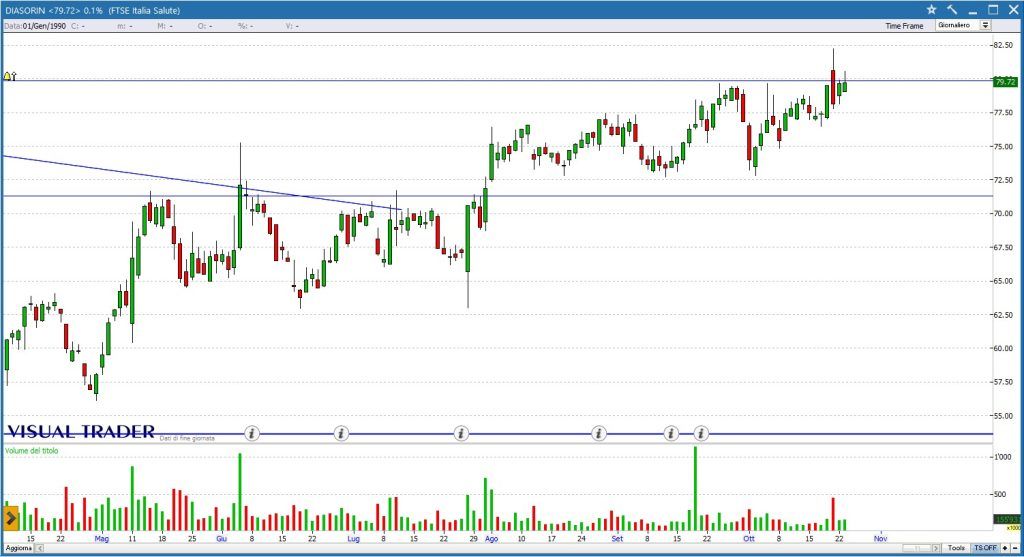Click the yellow alert bell icon
The width and height of the screenshot is (1024, 557).
click(8, 76)
